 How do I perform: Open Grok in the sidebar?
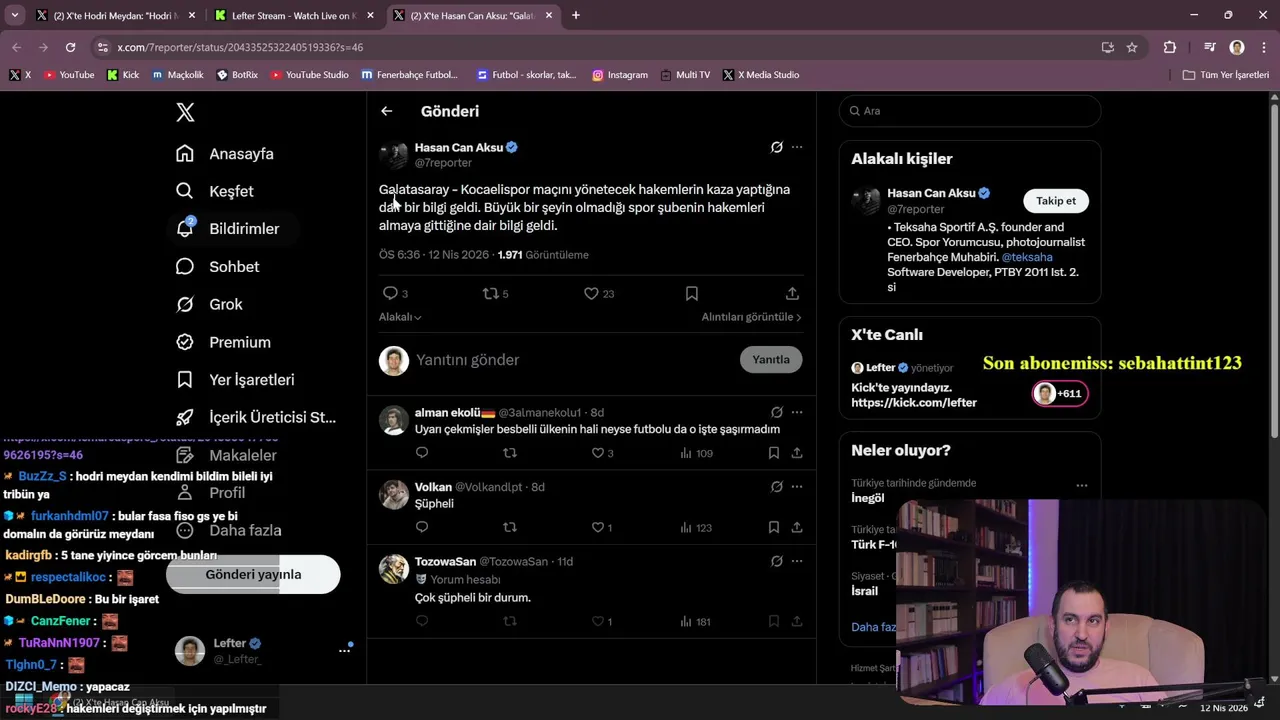209,304
